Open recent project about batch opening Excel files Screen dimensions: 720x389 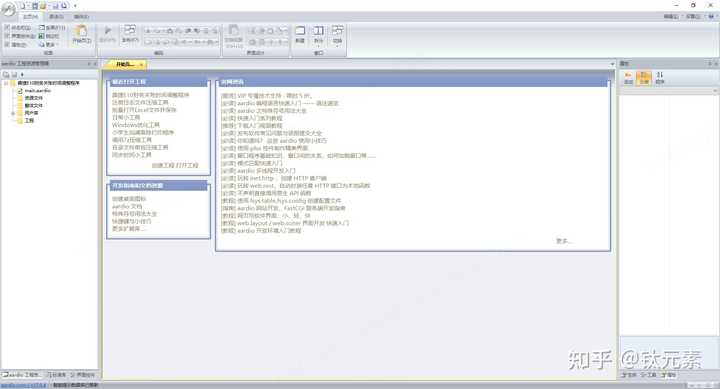pos(144,110)
